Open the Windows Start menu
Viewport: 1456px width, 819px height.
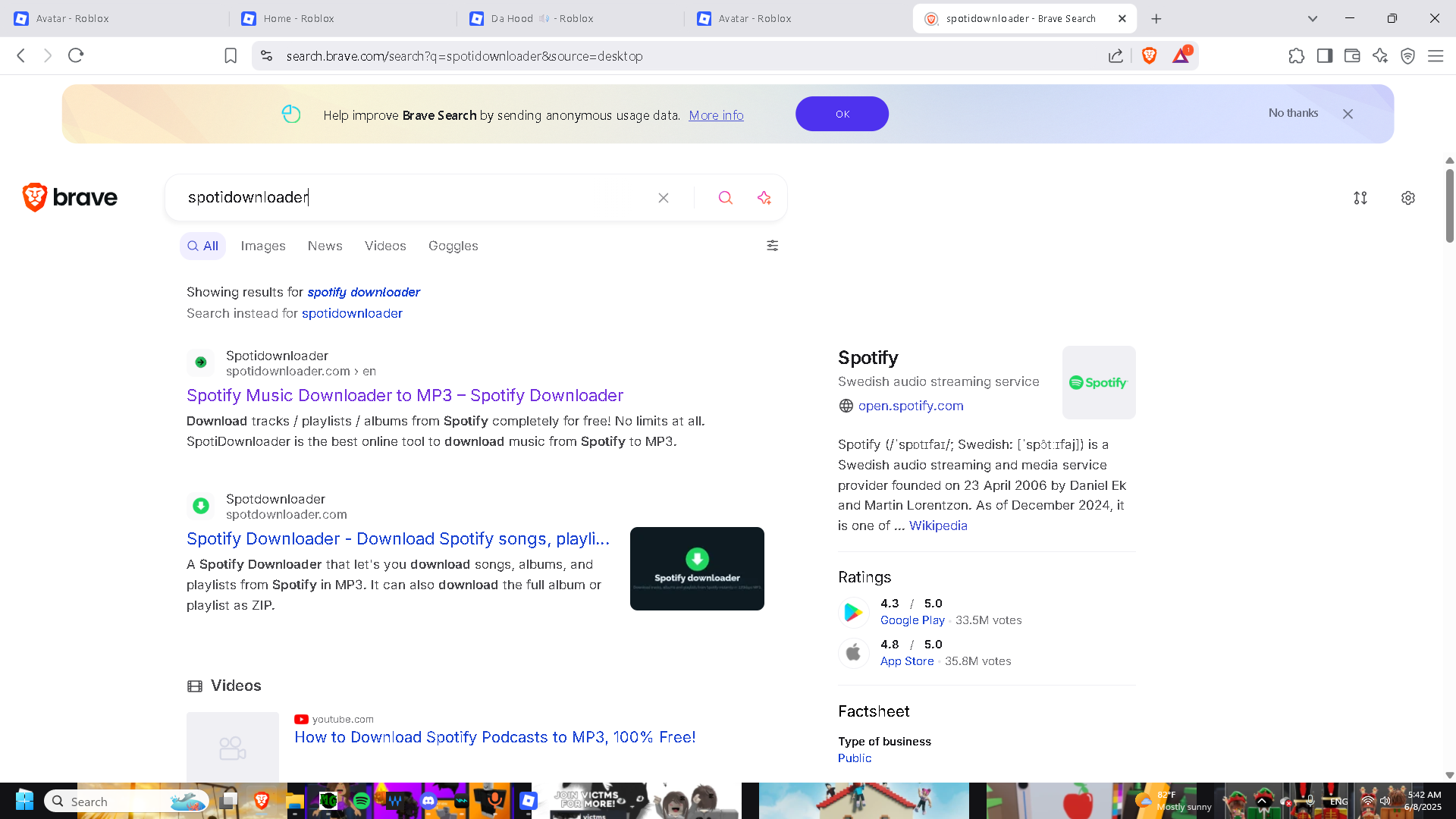[x=24, y=801]
